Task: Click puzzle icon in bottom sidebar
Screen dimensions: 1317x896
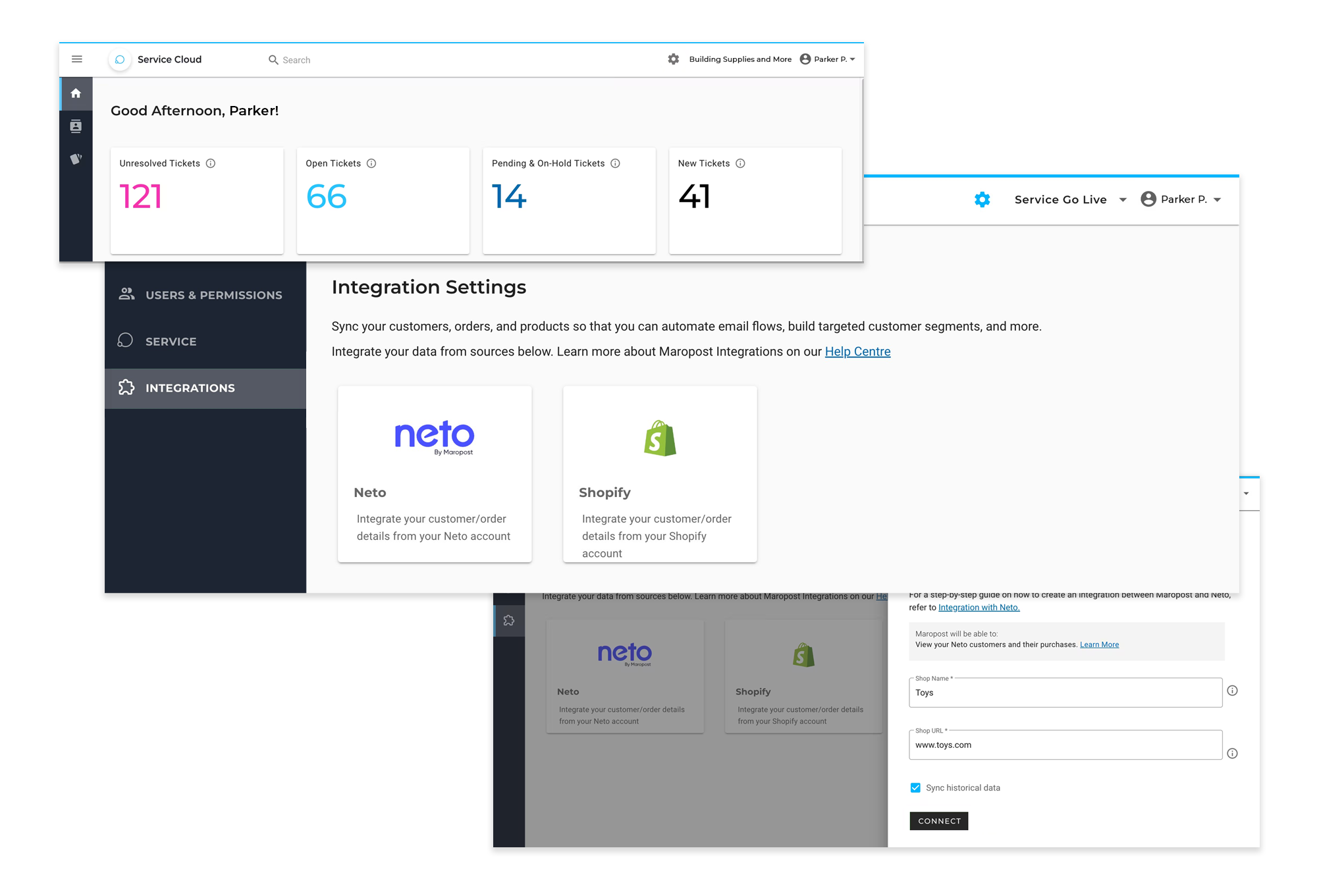Action: (509, 620)
